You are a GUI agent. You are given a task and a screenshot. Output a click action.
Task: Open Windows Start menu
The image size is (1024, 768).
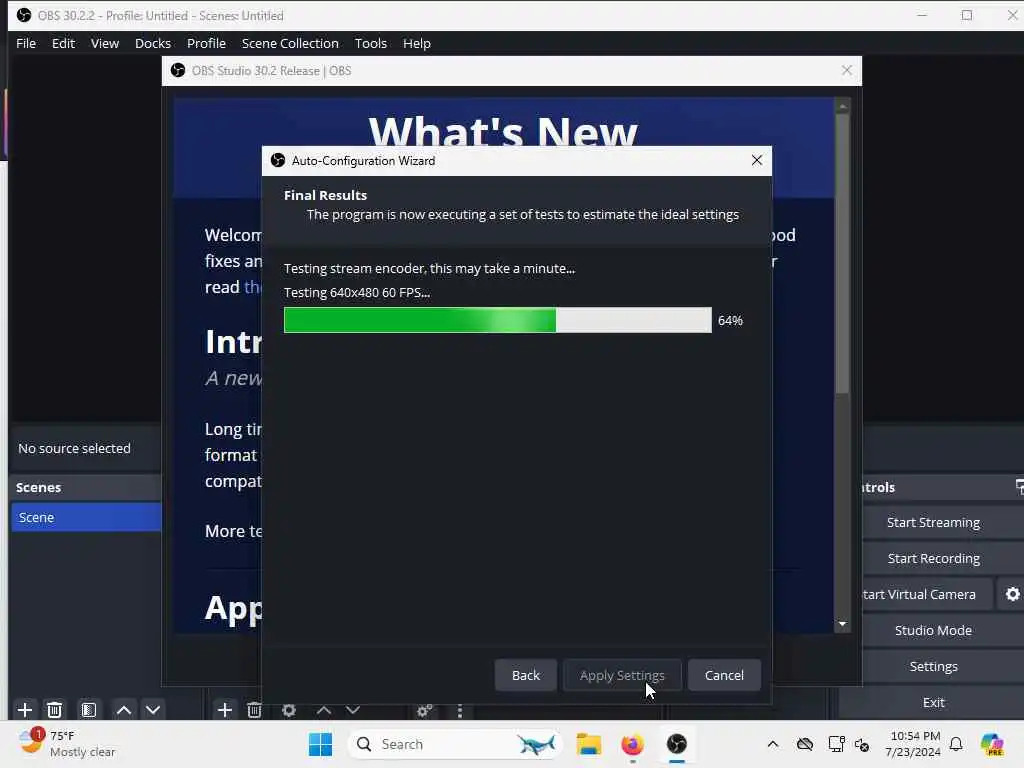coord(320,744)
